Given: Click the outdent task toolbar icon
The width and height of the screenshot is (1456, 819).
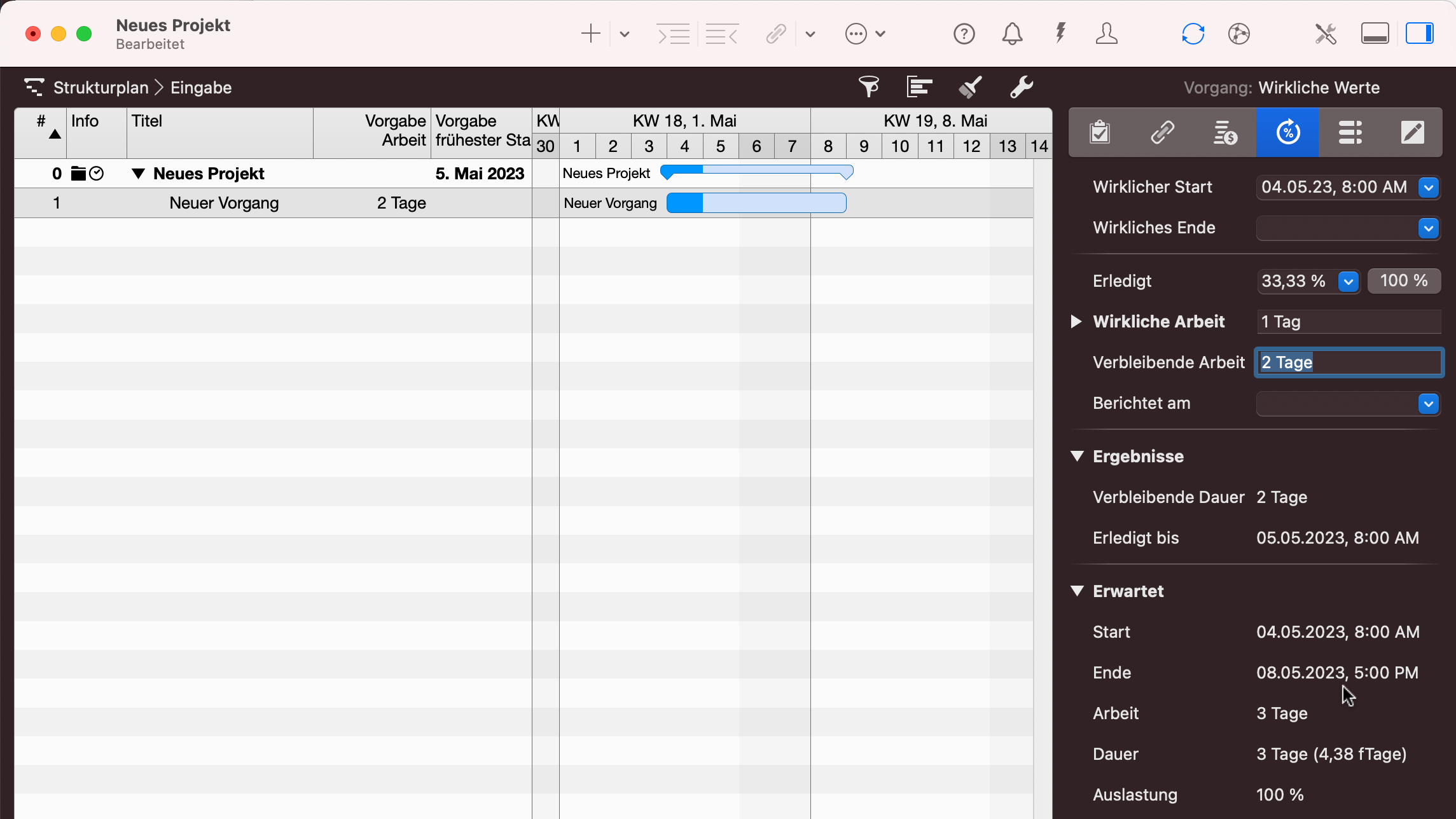Looking at the screenshot, I should [722, 34].
